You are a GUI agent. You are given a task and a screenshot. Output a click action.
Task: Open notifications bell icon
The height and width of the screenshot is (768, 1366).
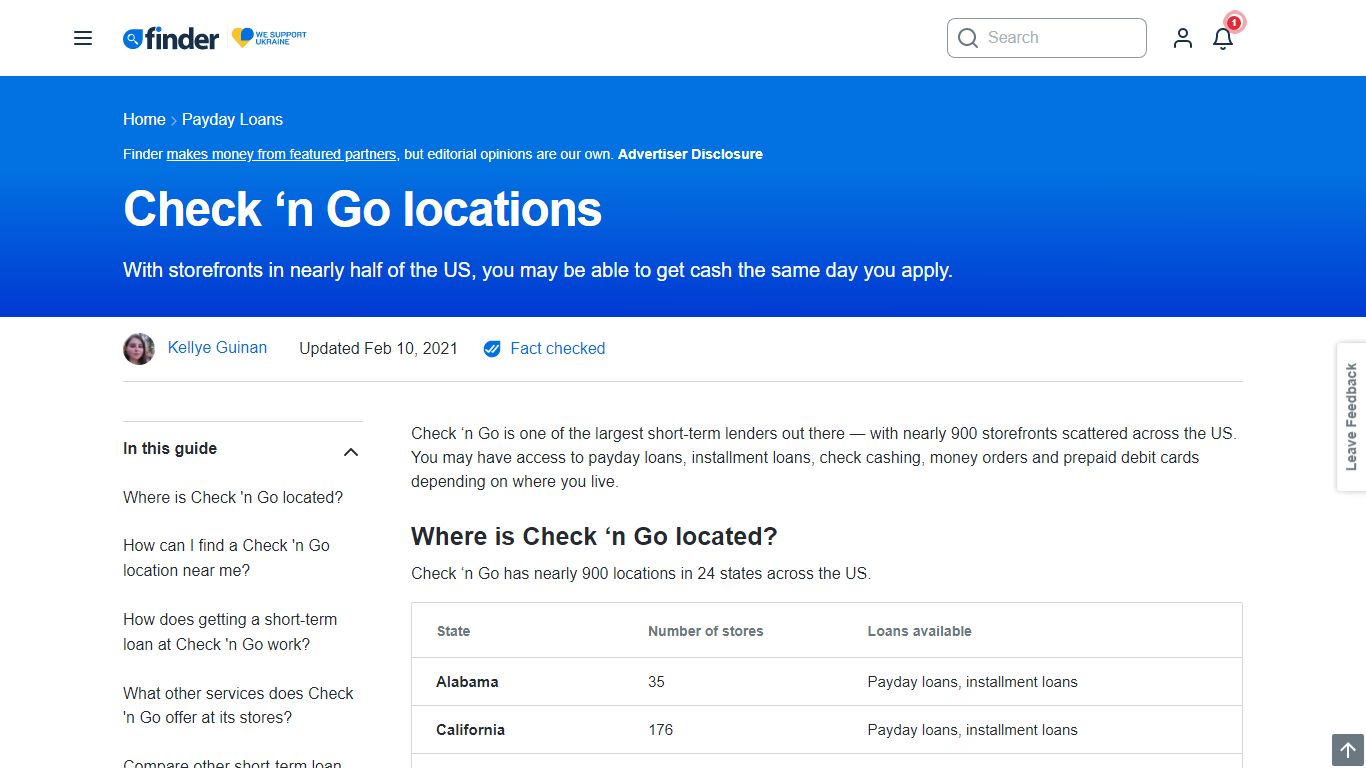click(x=1223, y=38)
